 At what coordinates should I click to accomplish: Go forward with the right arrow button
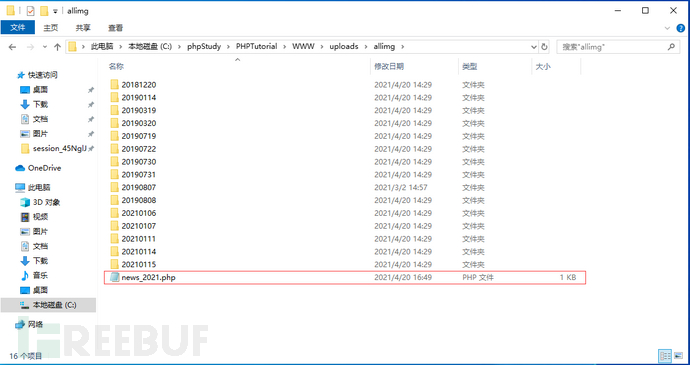point(30,47)
